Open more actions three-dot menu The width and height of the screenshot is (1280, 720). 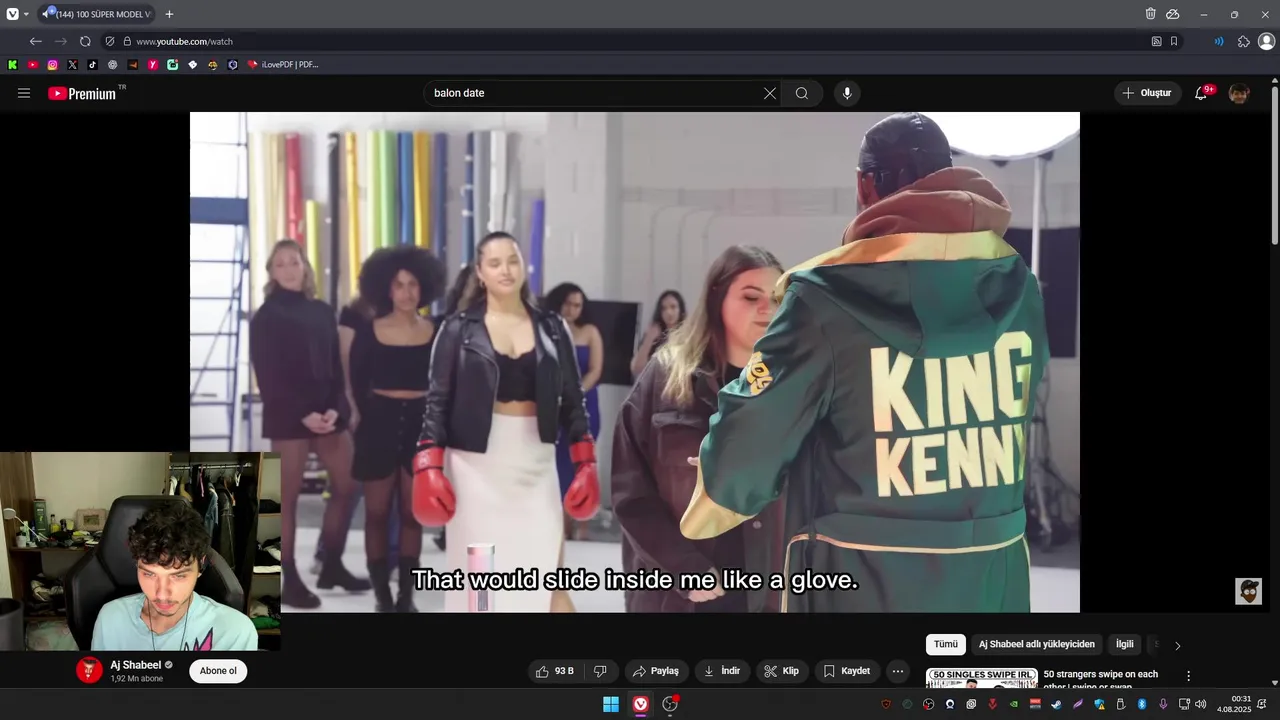[898, 671]
